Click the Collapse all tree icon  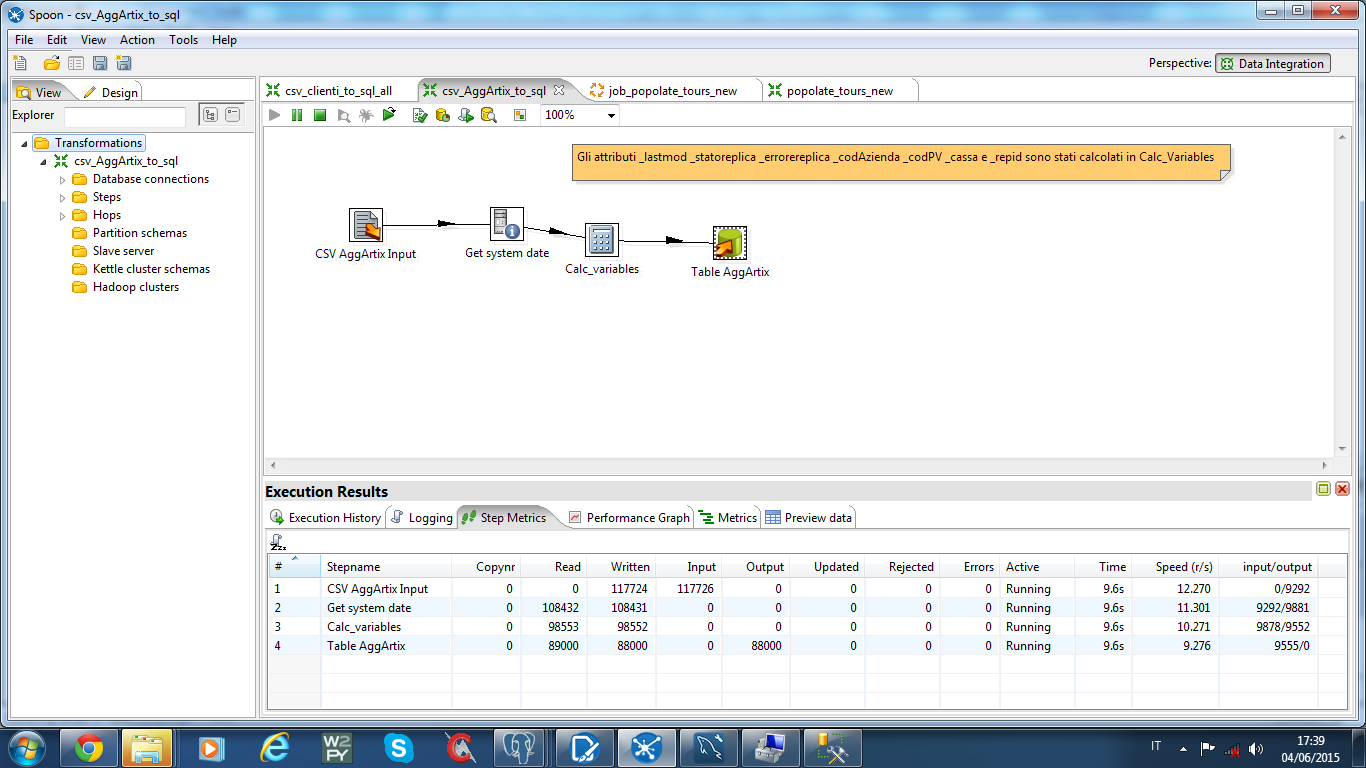(232, 115)
